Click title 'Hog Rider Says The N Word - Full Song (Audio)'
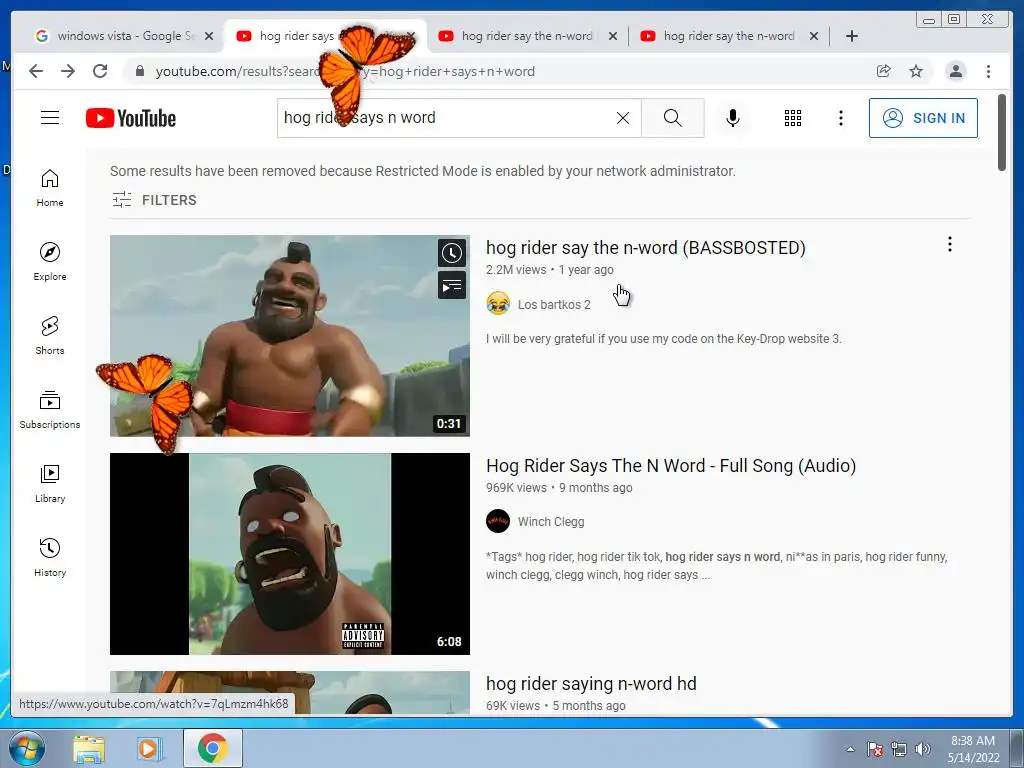This screenshot has width=1024, height=768. click(671, 466)
